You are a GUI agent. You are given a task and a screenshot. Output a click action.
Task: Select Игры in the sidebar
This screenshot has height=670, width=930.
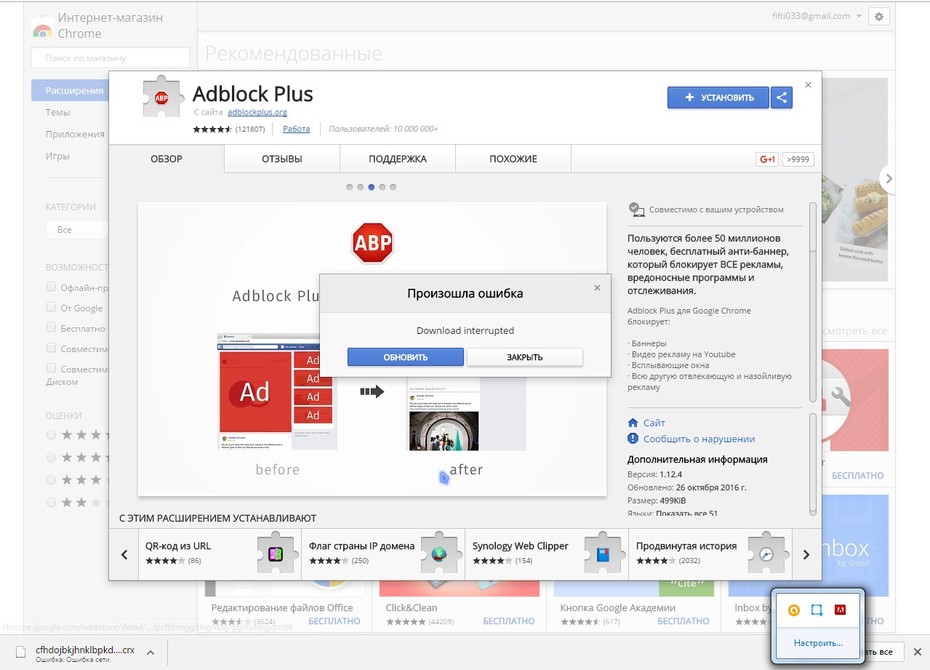pos(58,156)
